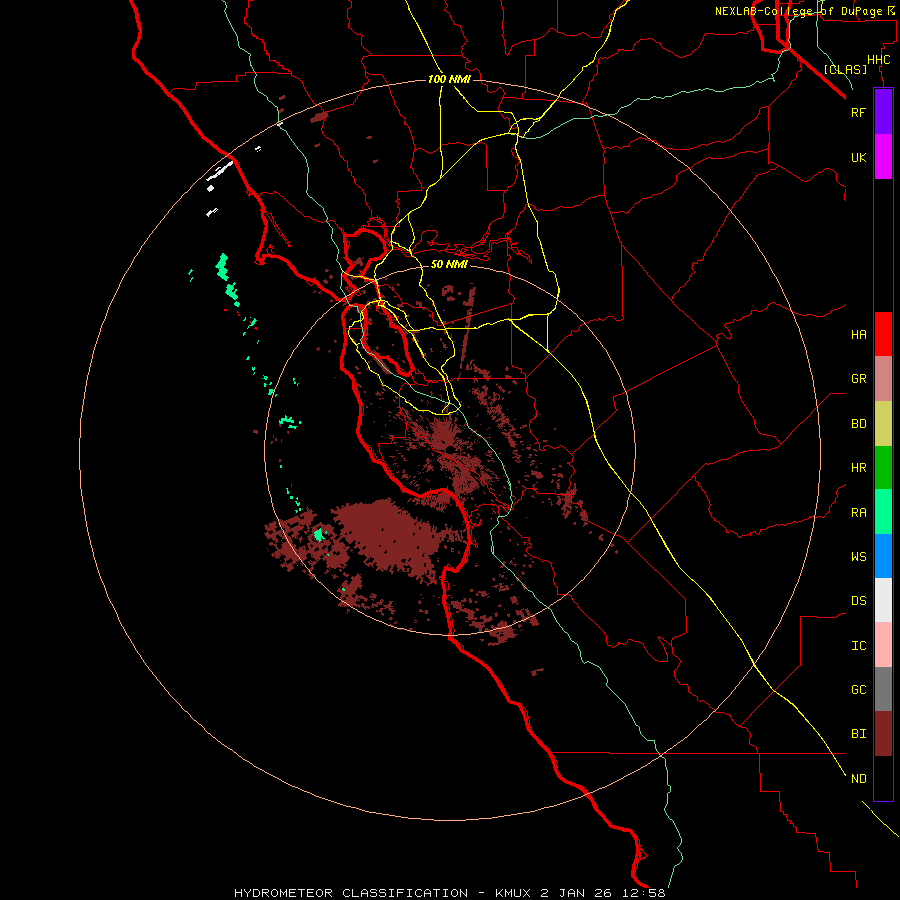Click the ND black legend swatch
Viewport: 900px width, 900px height.
(883, 778)
